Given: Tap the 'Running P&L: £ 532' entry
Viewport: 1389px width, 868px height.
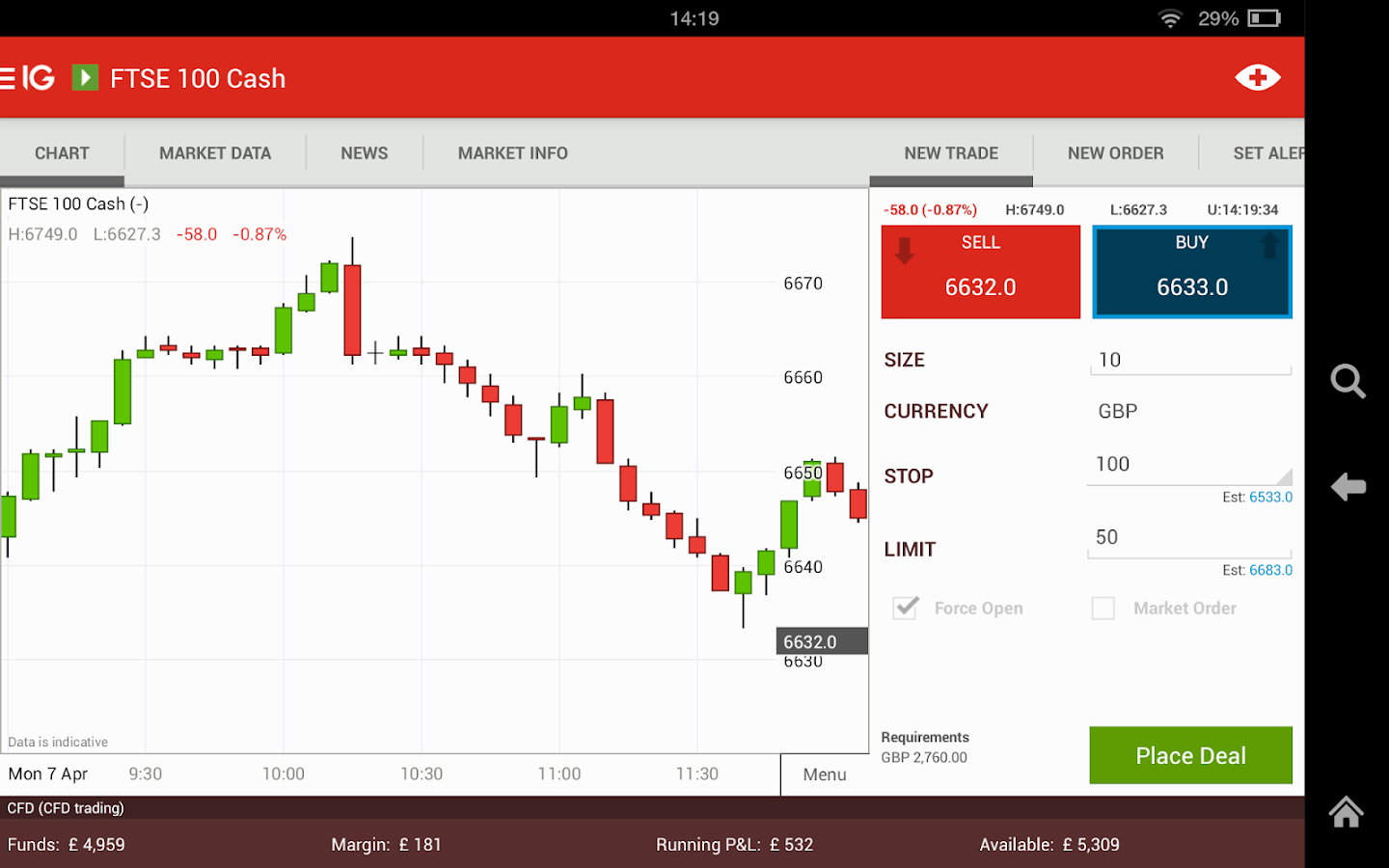Looking at the screenshot, I should (x=735, y=845).
